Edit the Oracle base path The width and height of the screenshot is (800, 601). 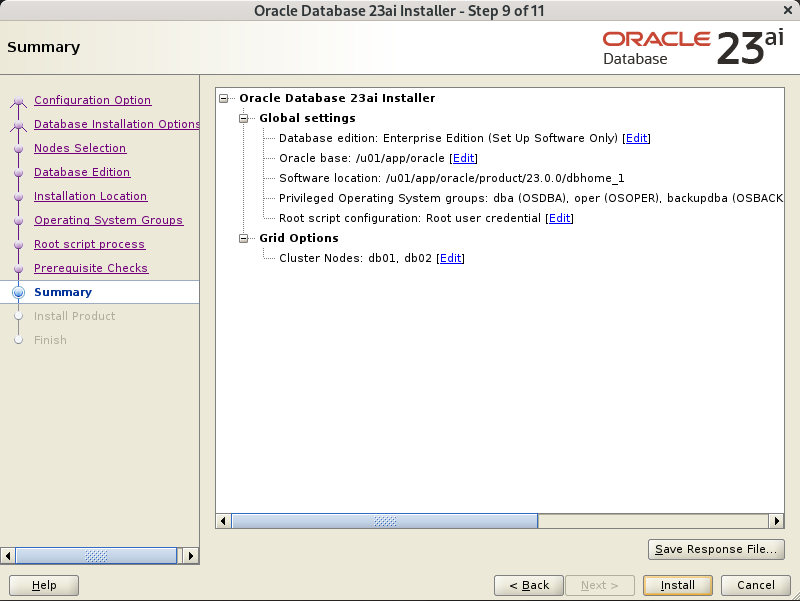tap(464, 158)
